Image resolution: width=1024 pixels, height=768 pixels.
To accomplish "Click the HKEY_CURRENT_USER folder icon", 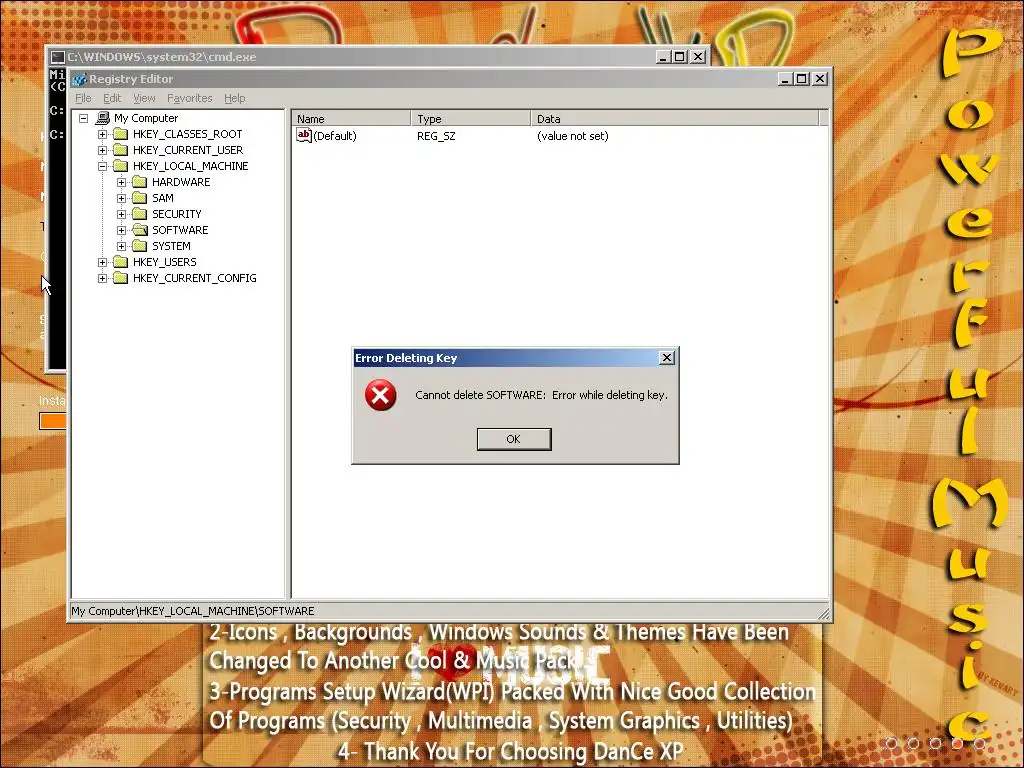I will [121, 150].
